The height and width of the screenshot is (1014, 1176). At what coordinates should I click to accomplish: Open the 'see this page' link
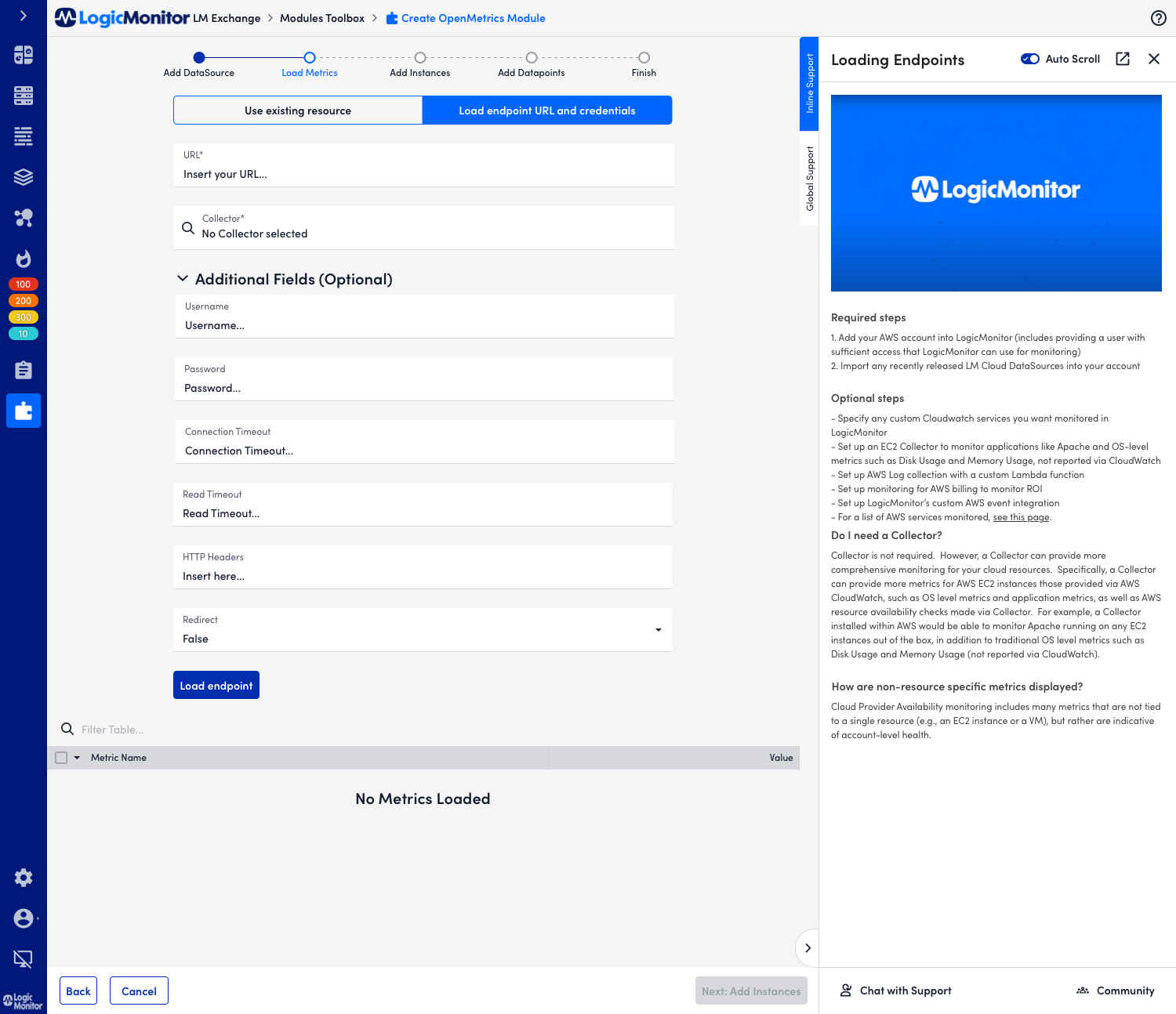tap(1021, 517)
